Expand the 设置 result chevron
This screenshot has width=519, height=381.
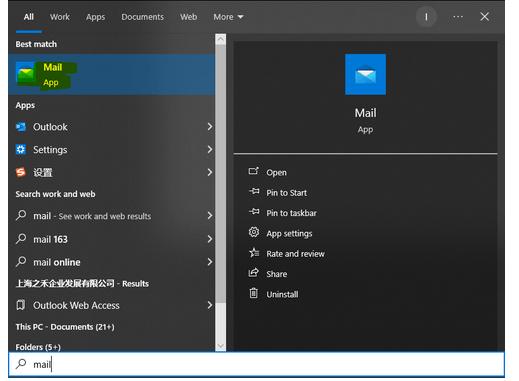coord(210,172)
